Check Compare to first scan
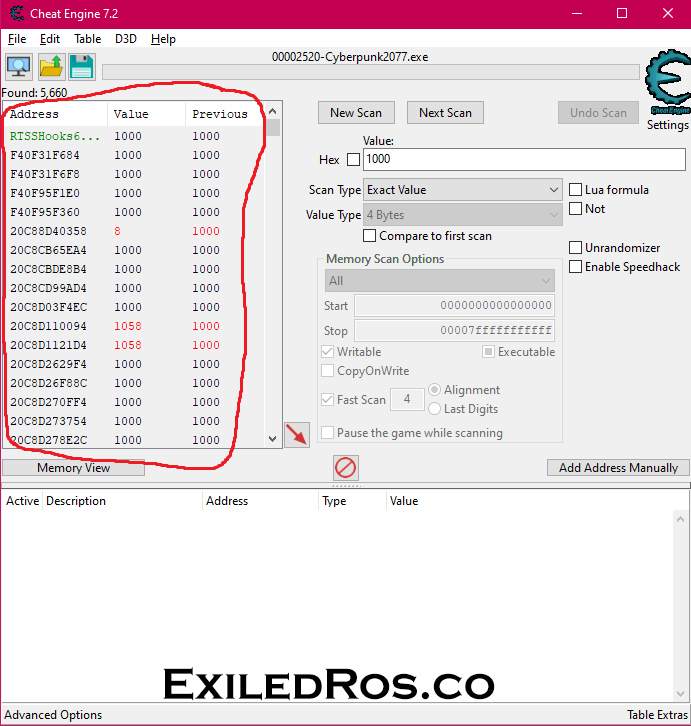Viewport: 691px width, 726px height. click(369, 236)
